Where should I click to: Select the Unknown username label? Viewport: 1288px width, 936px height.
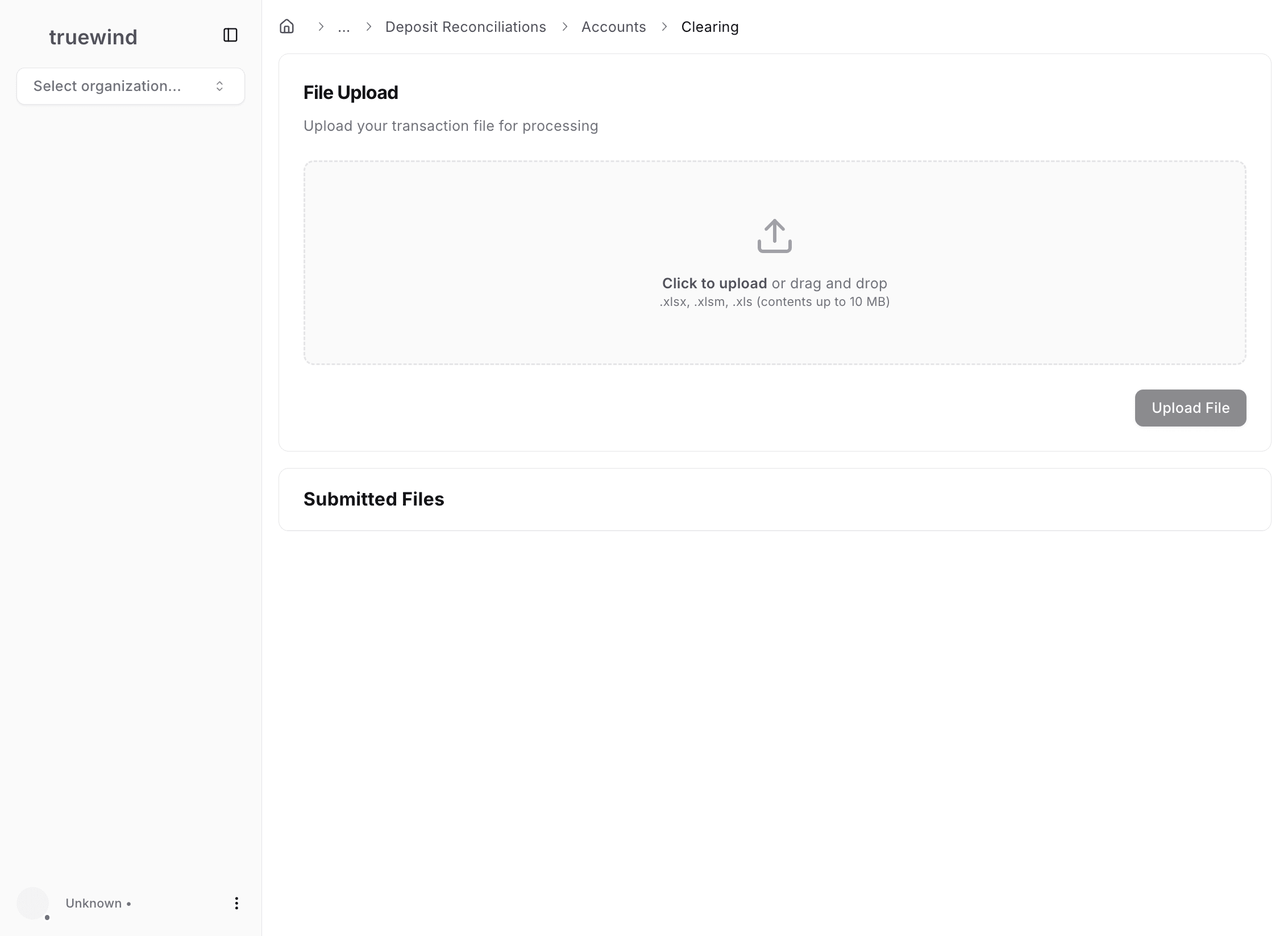[x=94, y=903]
